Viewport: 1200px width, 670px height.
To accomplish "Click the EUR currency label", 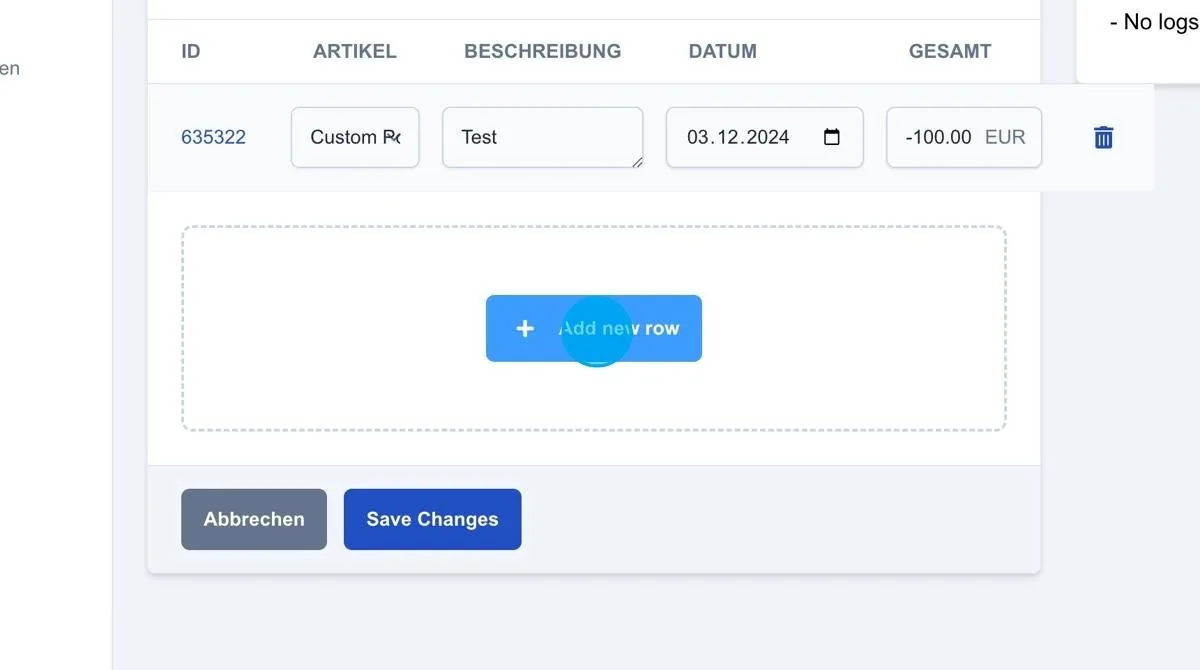I will point(1005,137).
